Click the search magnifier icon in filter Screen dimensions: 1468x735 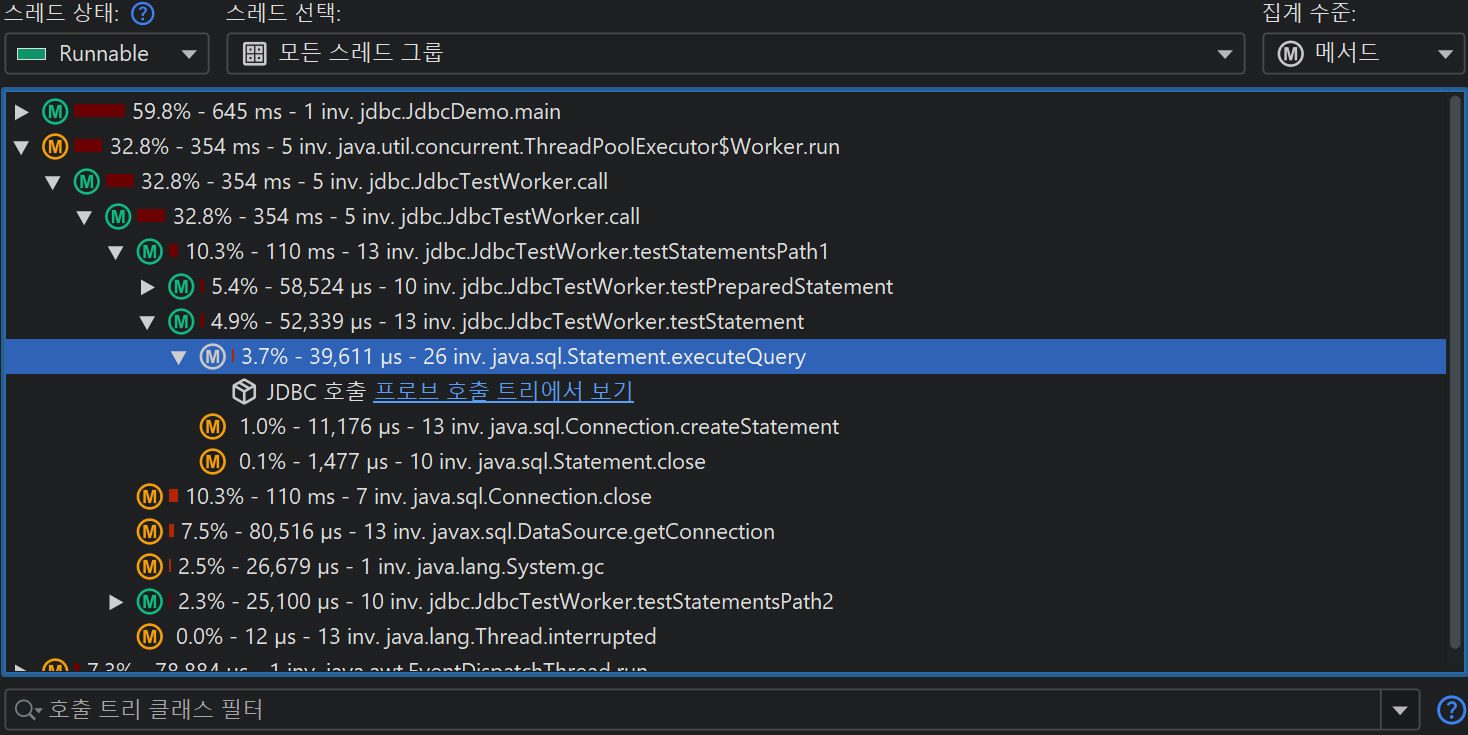(26, 710)
